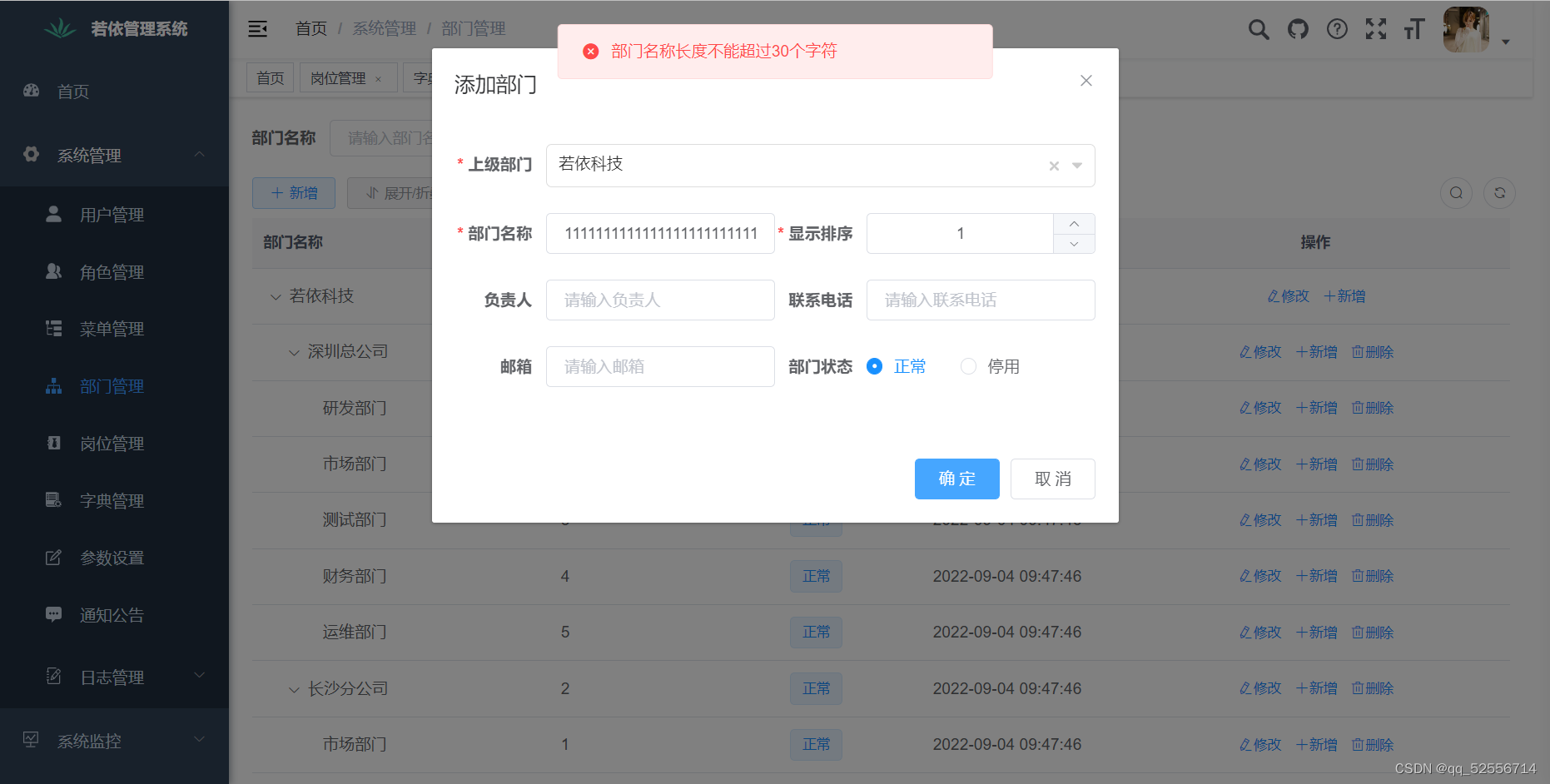Collapse the 长沙分公司 row
The image size is (1550, 784).
[293, 688]
